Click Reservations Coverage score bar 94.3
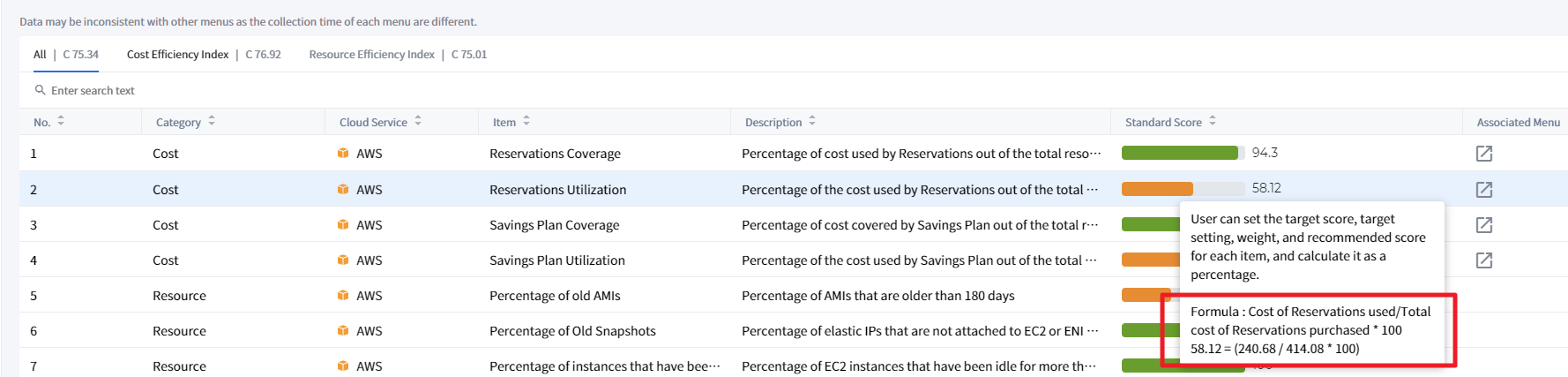This screenshot has width=1568, height=377. (x=1182, y=154)
